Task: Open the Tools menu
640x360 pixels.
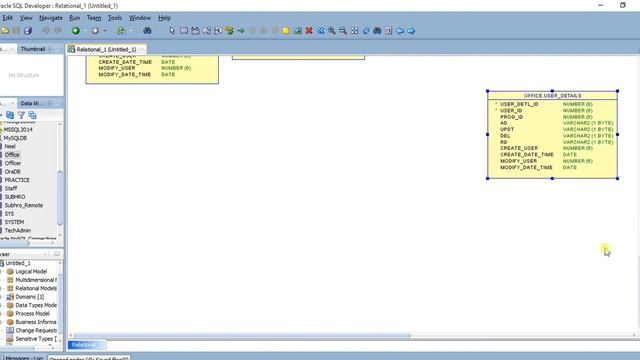Action: tap(115, 18)
